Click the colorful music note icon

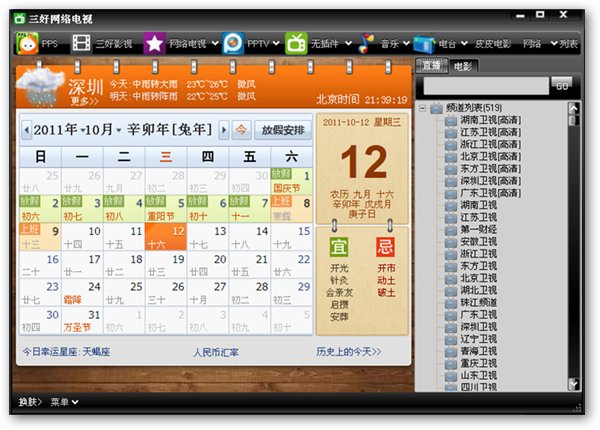tap(366, 43)
